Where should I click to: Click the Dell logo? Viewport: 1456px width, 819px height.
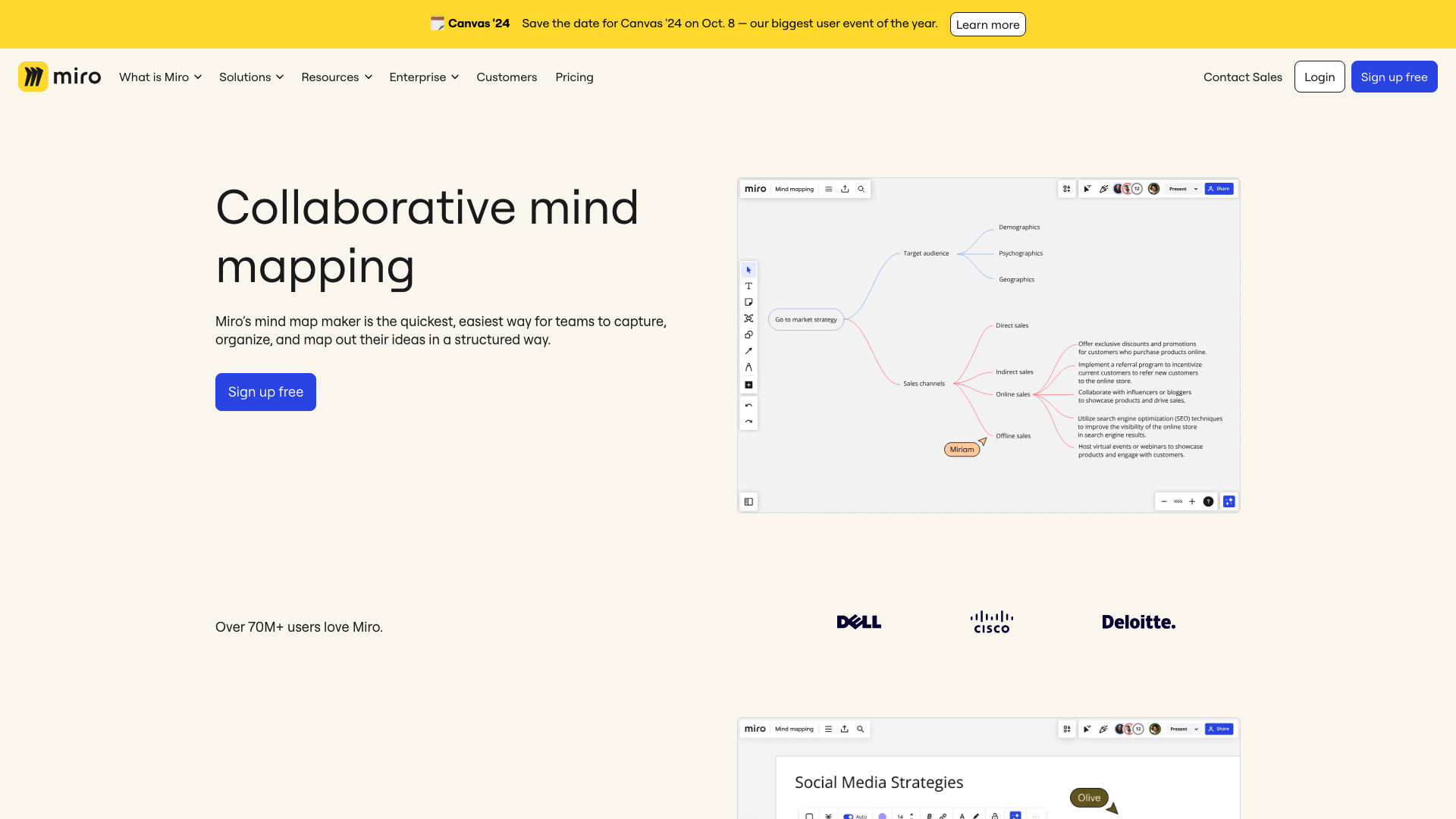(858, 622)
